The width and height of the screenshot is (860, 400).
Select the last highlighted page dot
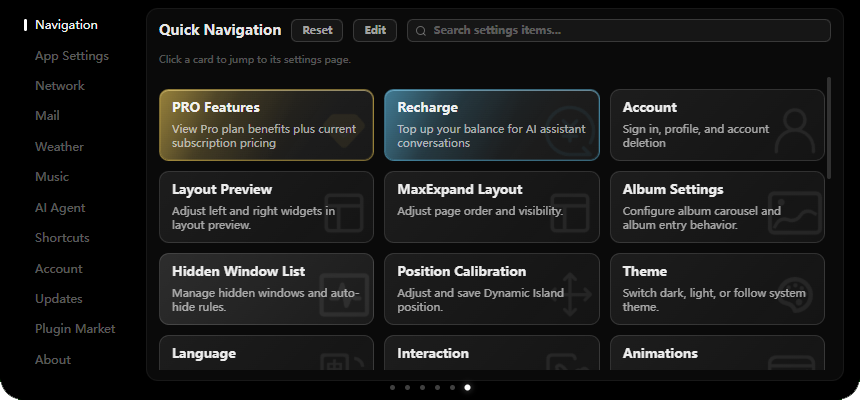(467, 387)
